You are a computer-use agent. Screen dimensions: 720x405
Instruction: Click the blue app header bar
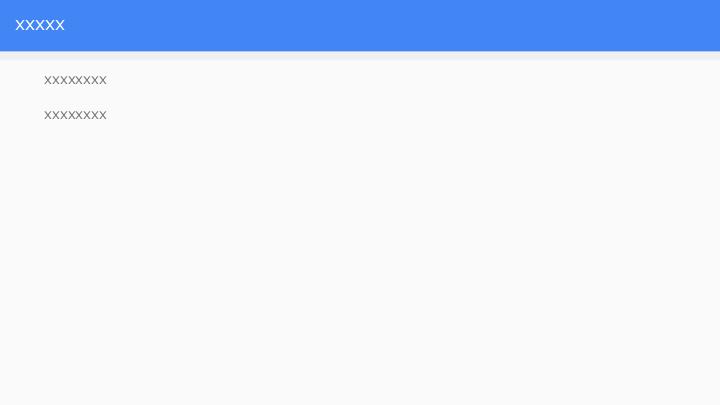(360, 25)
